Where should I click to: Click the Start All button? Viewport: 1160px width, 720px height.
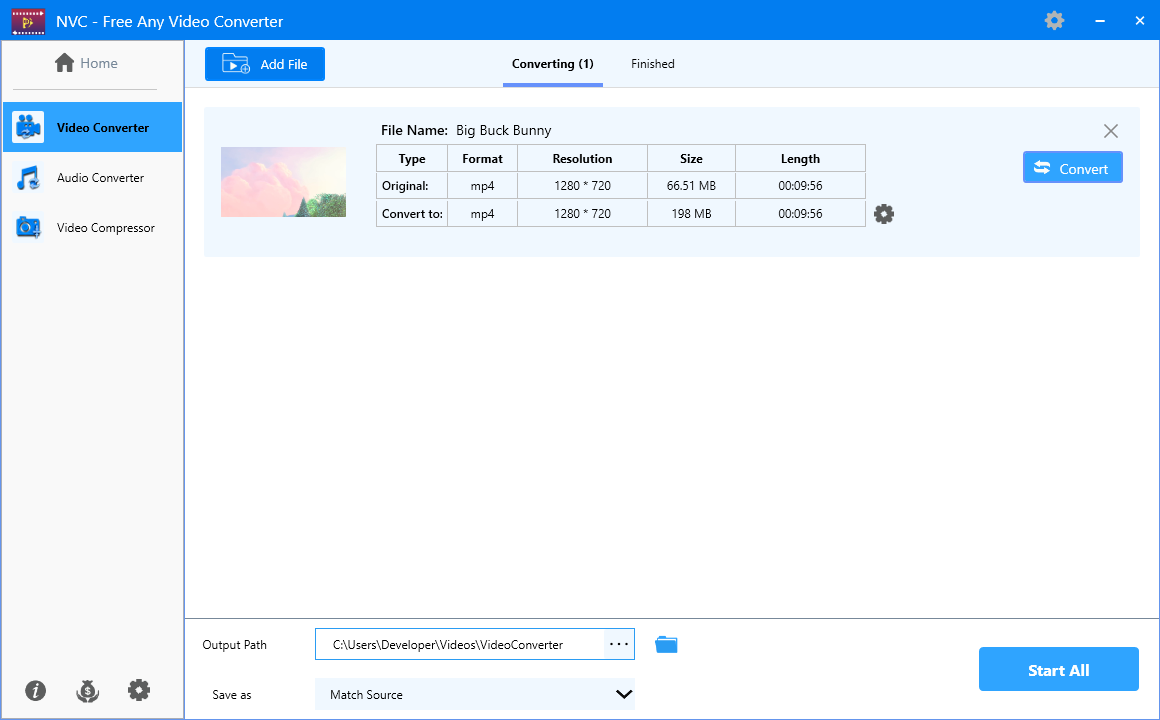point(1059,670)
